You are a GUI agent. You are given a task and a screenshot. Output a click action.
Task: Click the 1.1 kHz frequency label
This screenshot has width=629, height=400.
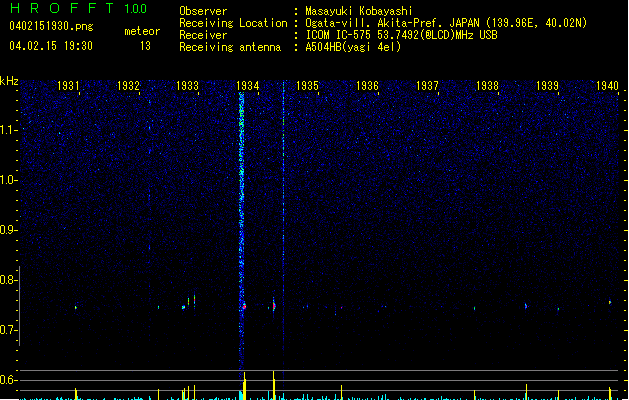click(x=8, y=130)
